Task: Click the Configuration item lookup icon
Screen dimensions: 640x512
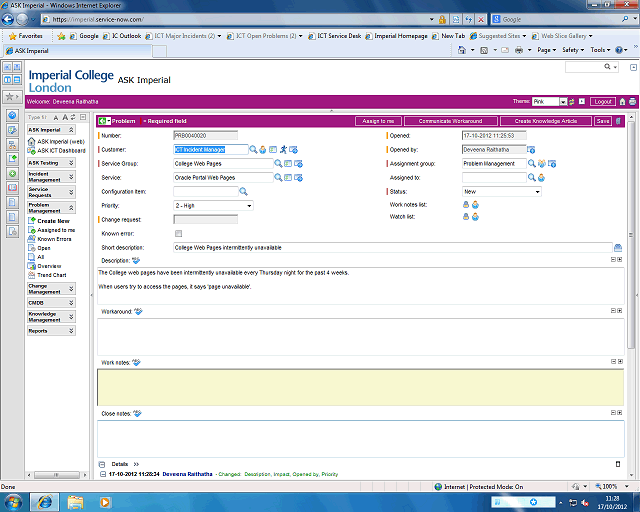Action: coord(243,191)
